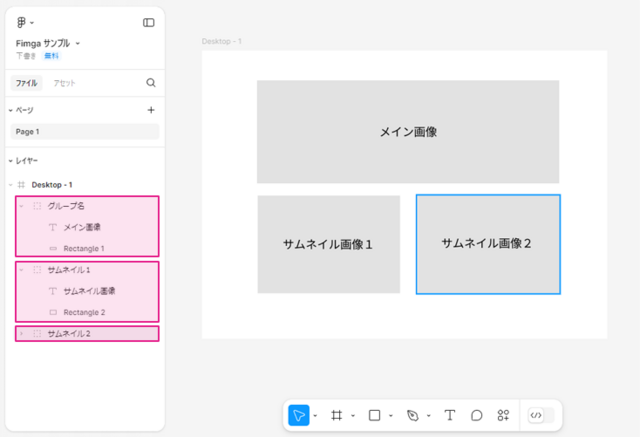Click the text icon beside メイン画像 layer

click(53, 227)
